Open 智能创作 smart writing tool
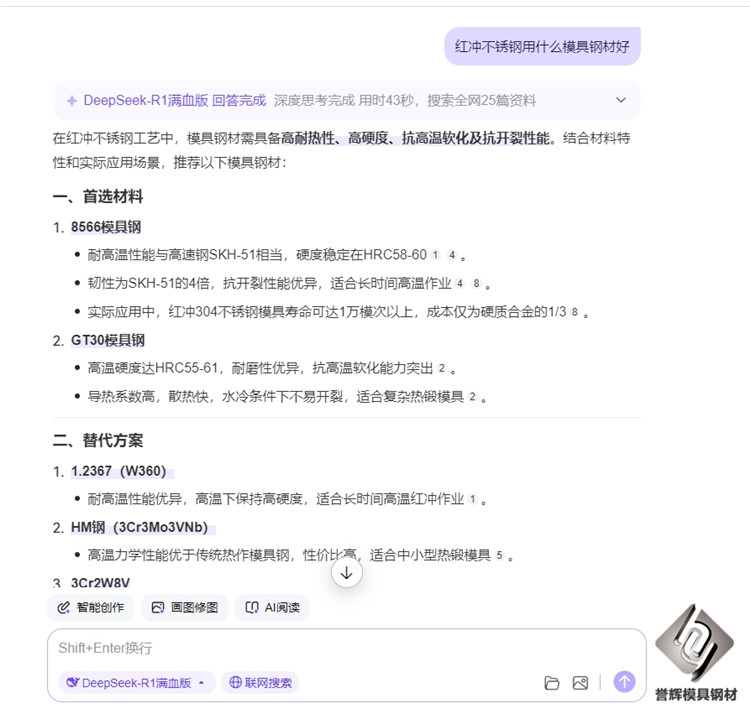This screenshot has width=750, height=708. tap(90, 607)
